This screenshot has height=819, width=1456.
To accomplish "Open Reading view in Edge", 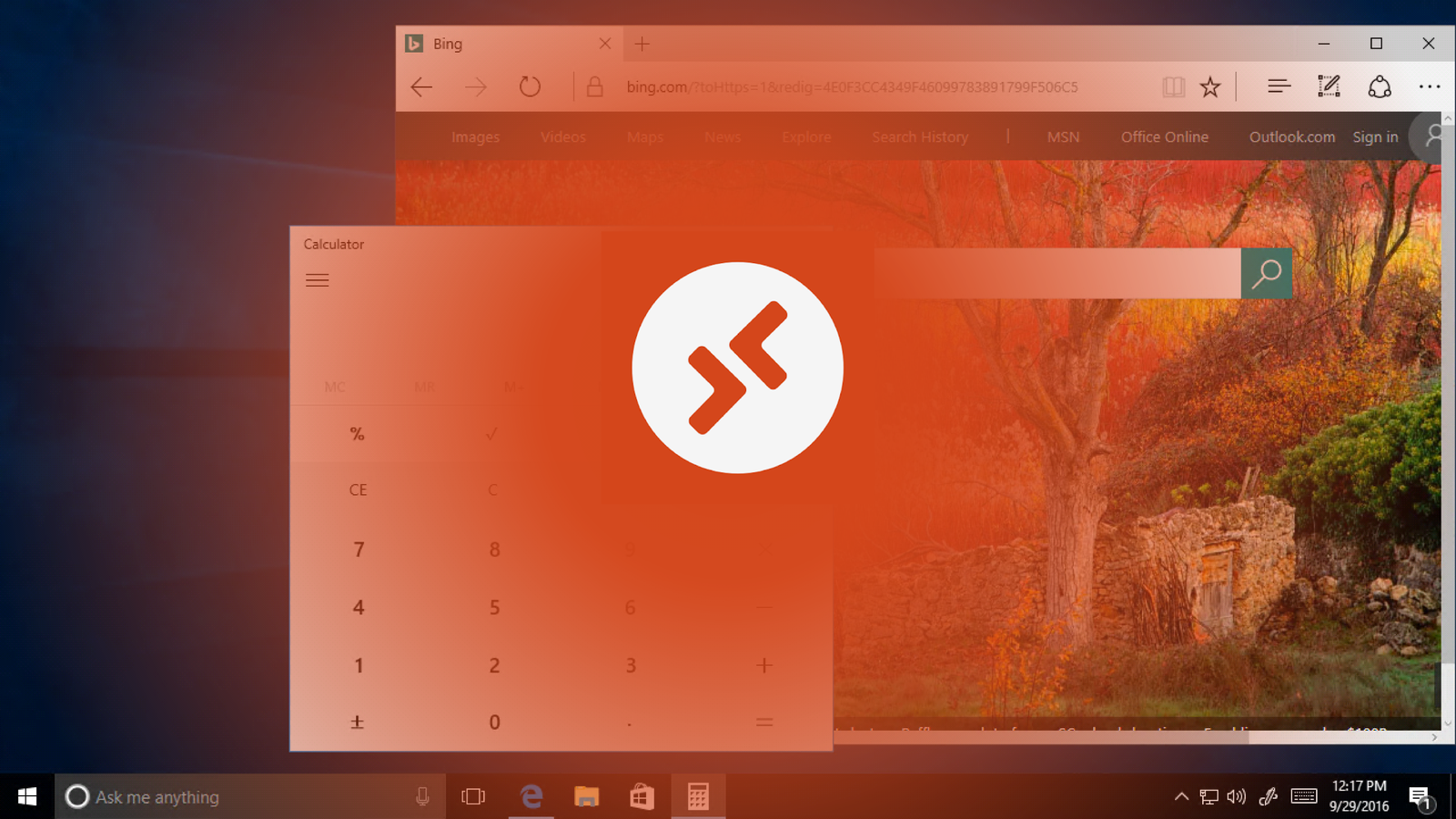I will [x=1174, y=86].
